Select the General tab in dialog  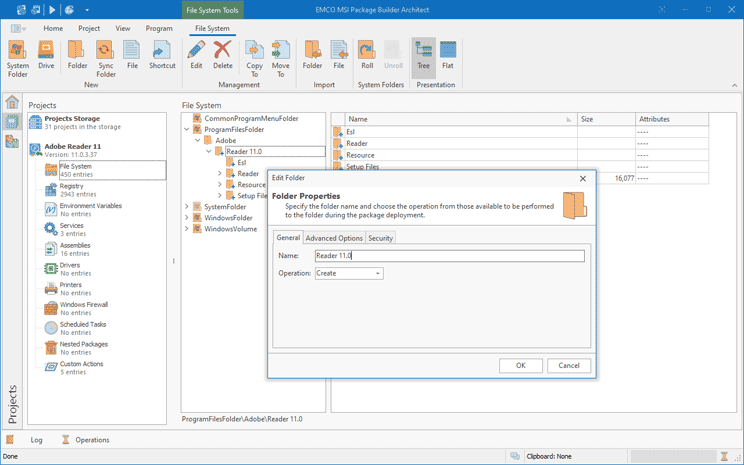[x=288, y=237]
